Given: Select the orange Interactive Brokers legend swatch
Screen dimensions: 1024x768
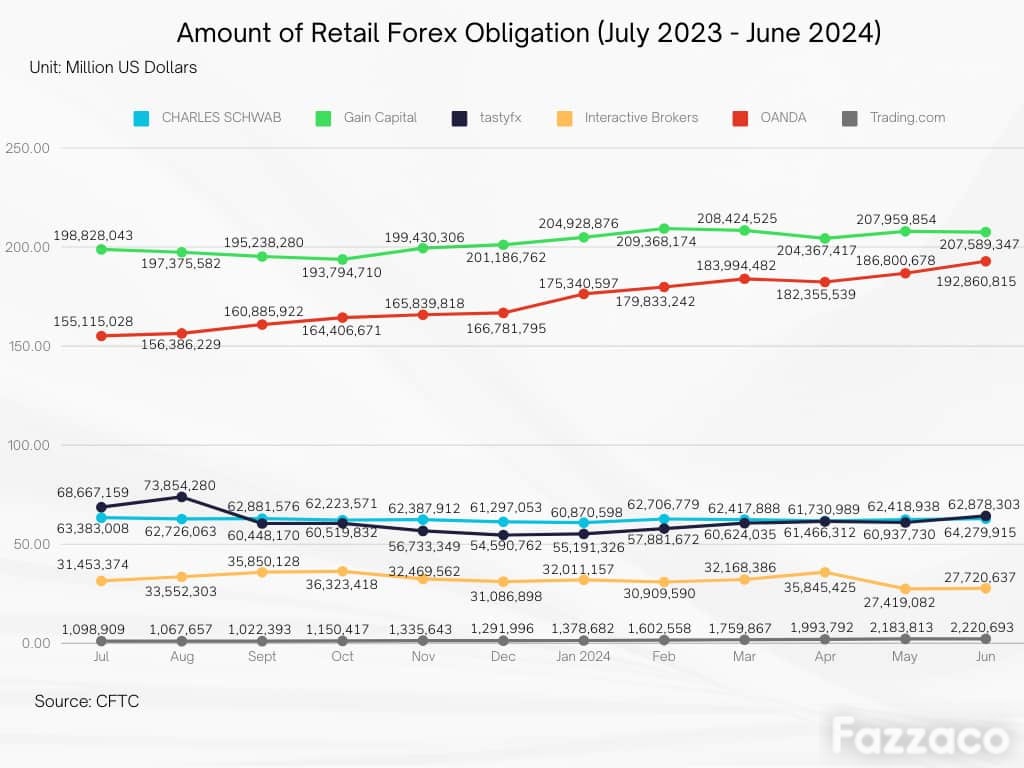Looking at the screenshot, I should (564, 118).
